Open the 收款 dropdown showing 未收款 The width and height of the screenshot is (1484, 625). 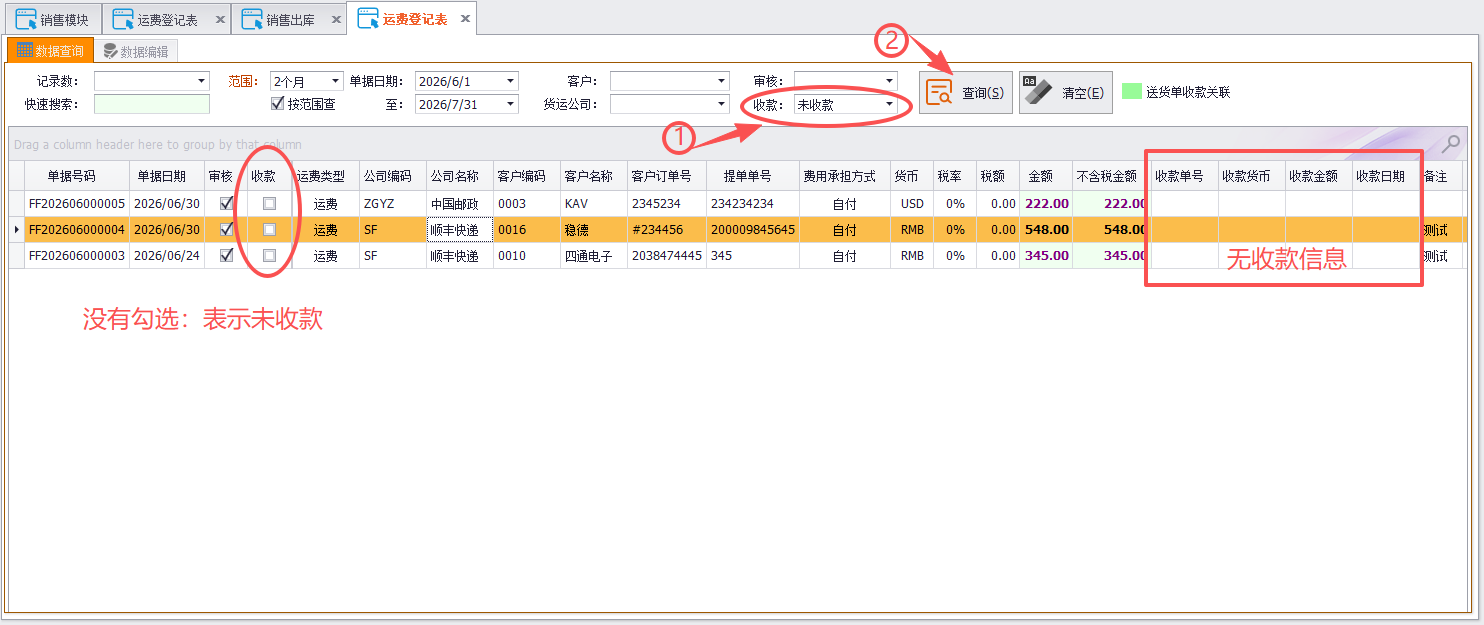889,104
